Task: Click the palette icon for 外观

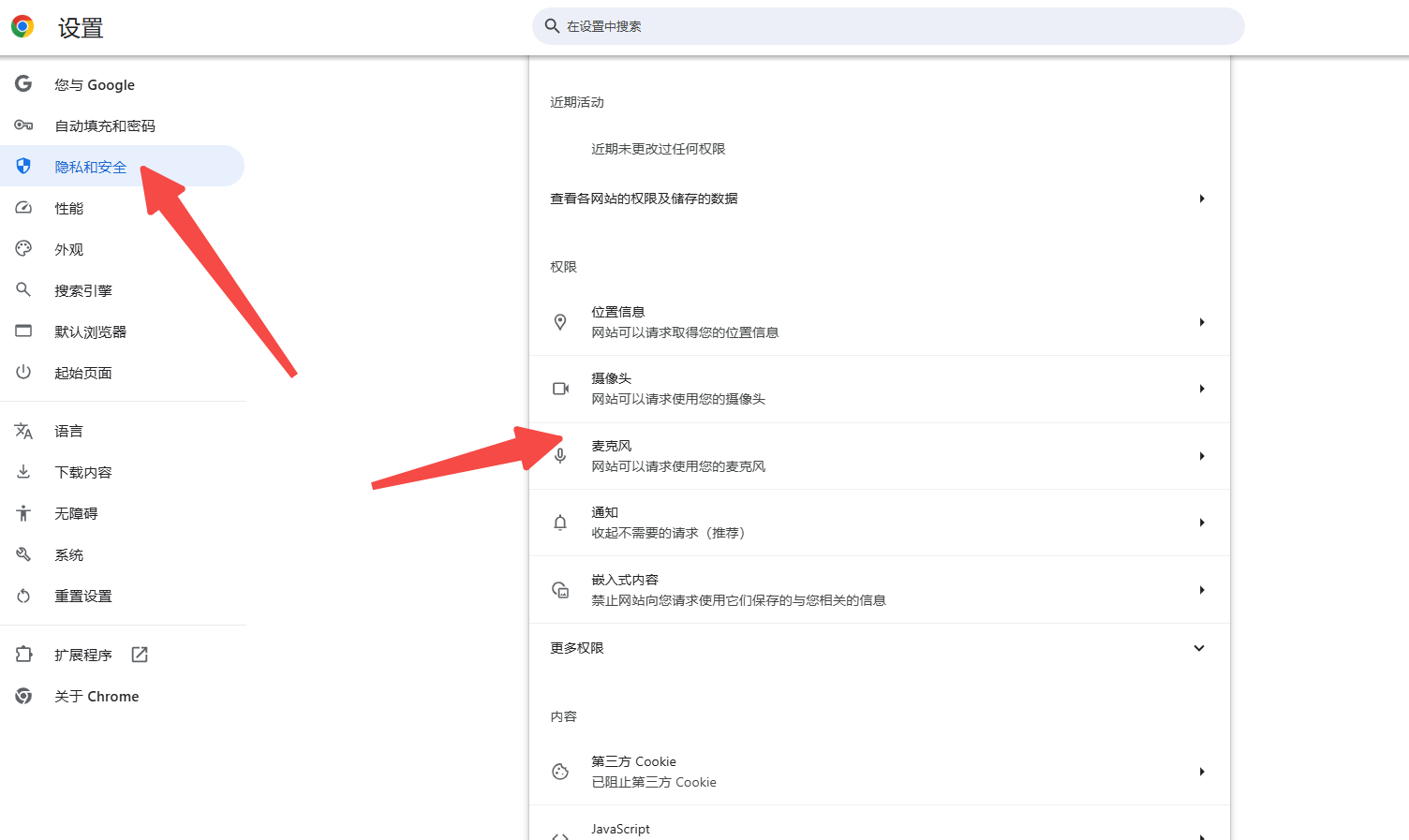Action: (23, 248)
